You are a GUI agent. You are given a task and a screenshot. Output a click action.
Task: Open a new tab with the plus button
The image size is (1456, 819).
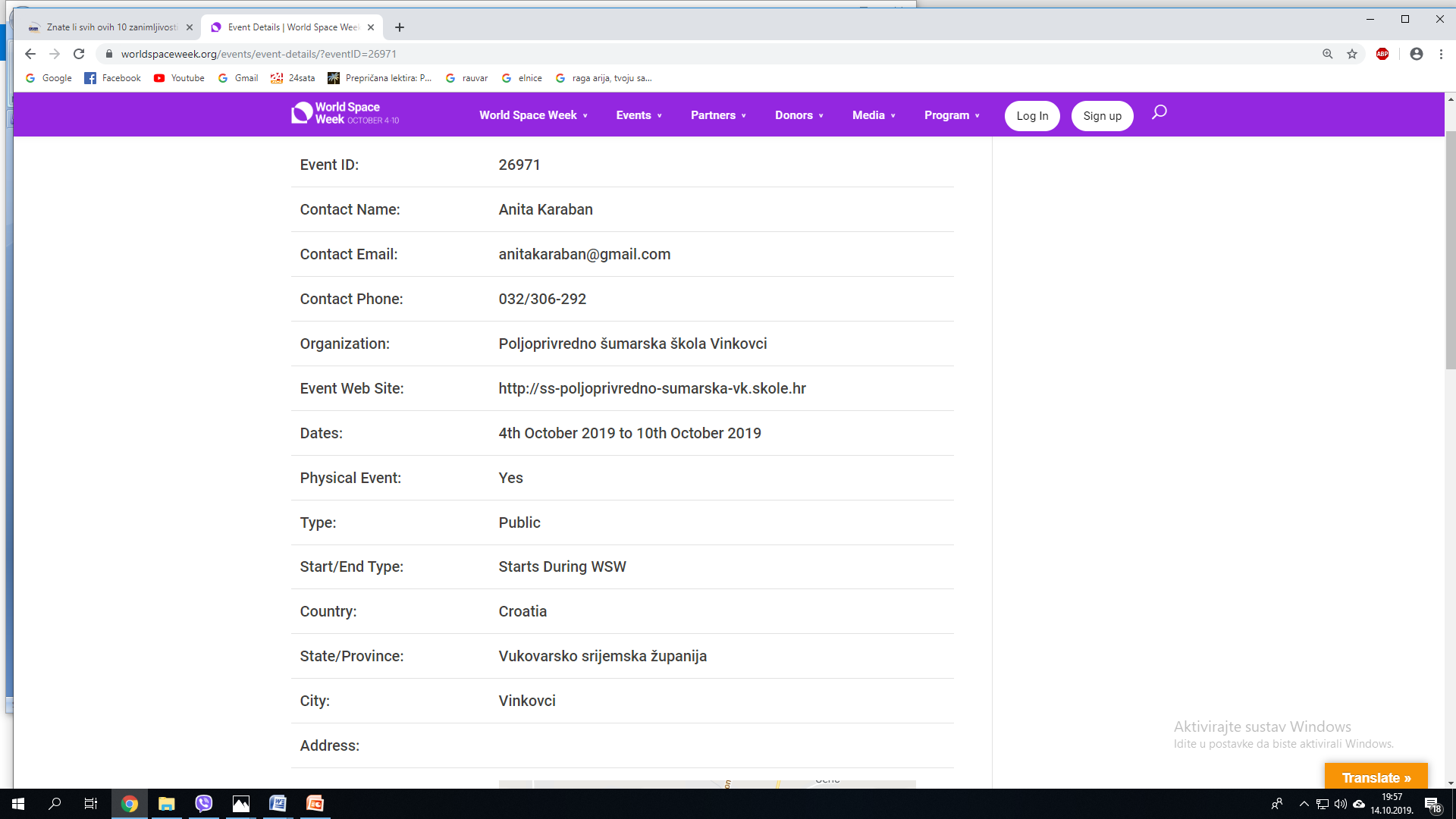pyautogui.click(x=400, y=27)
